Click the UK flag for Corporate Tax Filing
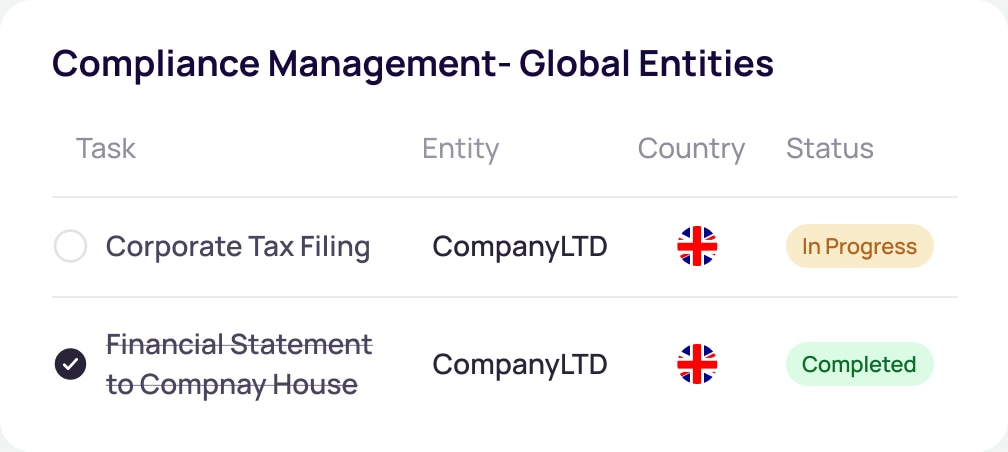This screenshot has width=1008, height=452. pos(697,246)
